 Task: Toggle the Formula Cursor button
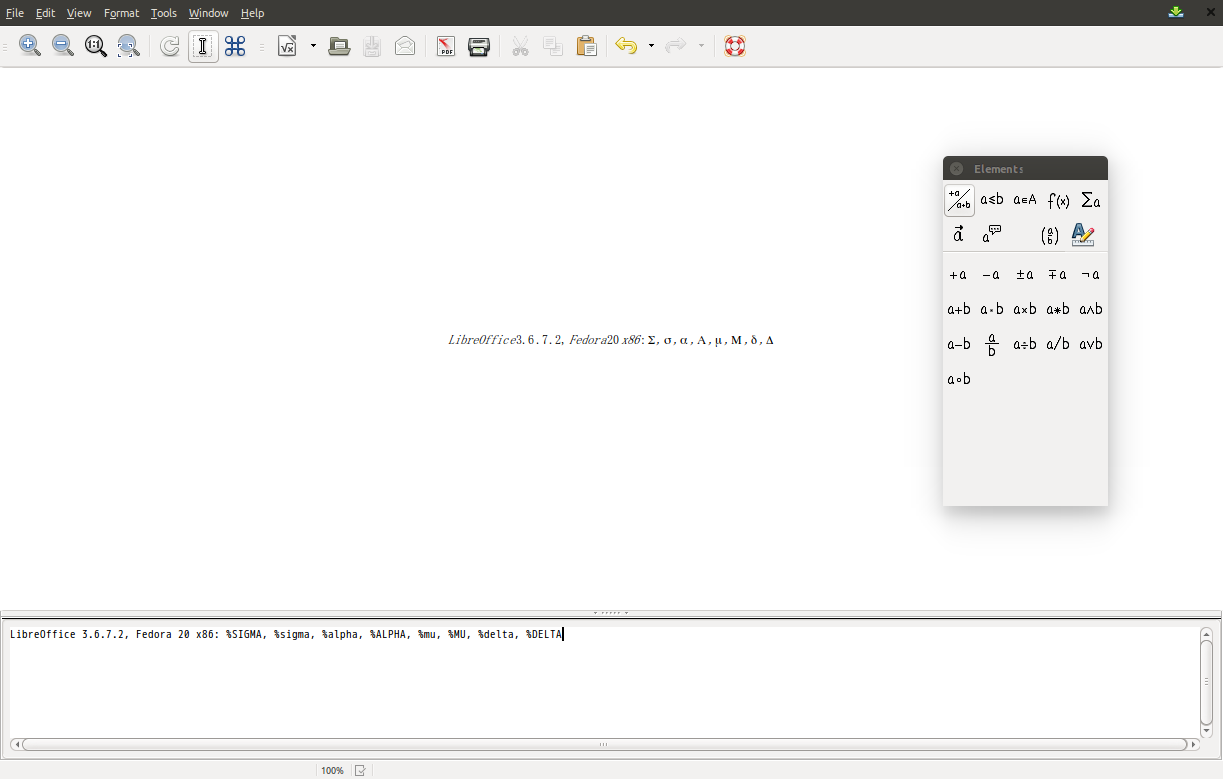coord(203,46)
